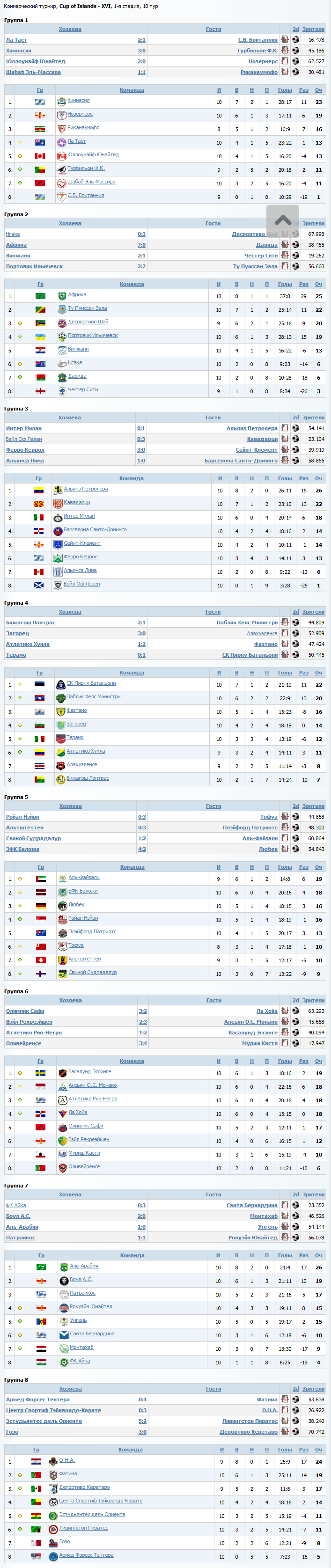Click Химнасия club logo in Group 1 standings
331x1568 pixels.
(61, 102)
